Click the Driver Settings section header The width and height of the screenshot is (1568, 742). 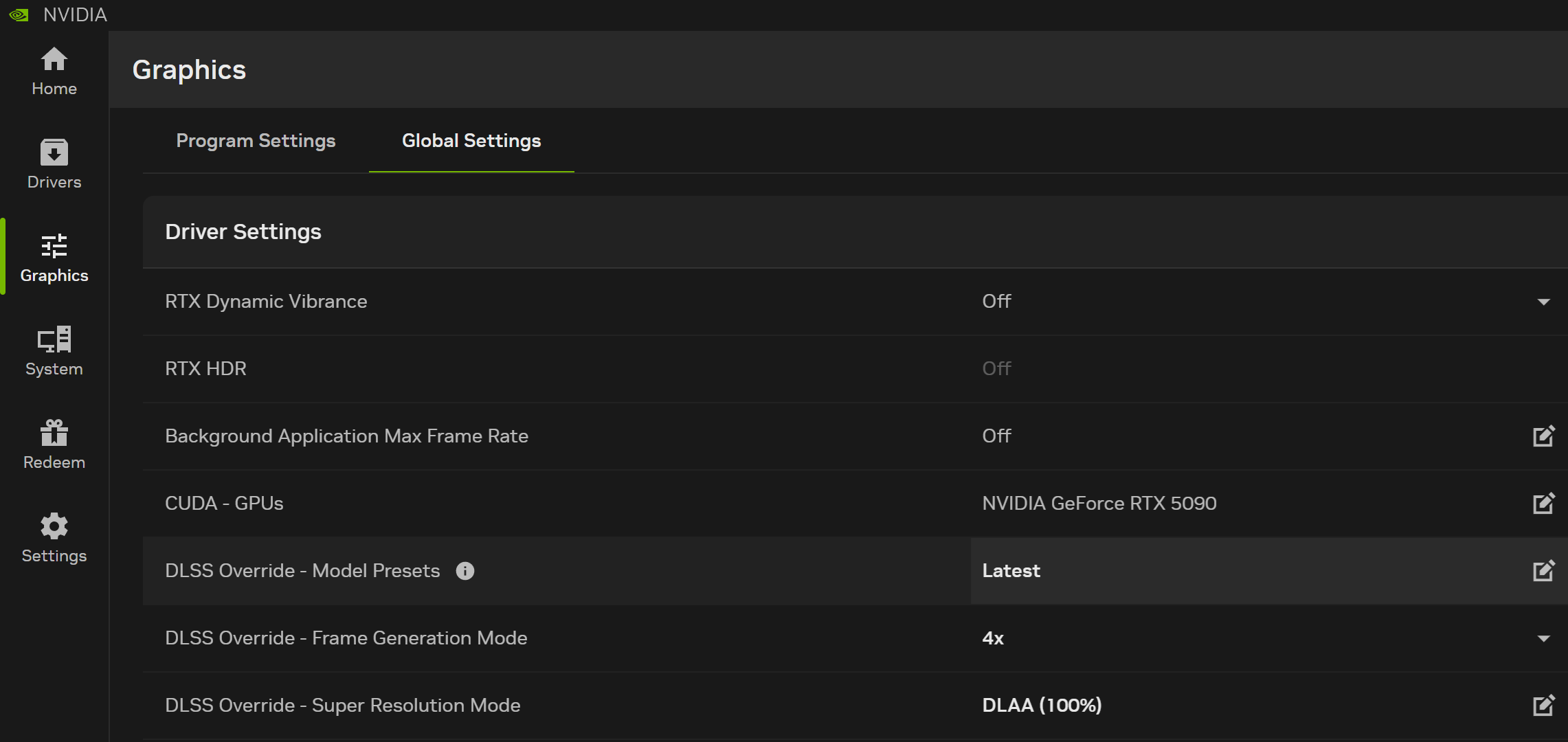(243, 232)
